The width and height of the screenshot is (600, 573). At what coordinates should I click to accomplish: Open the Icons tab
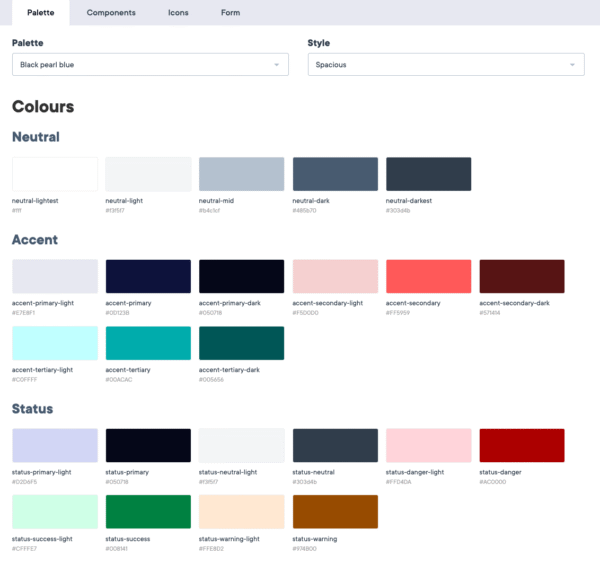[x=180, y=13]
